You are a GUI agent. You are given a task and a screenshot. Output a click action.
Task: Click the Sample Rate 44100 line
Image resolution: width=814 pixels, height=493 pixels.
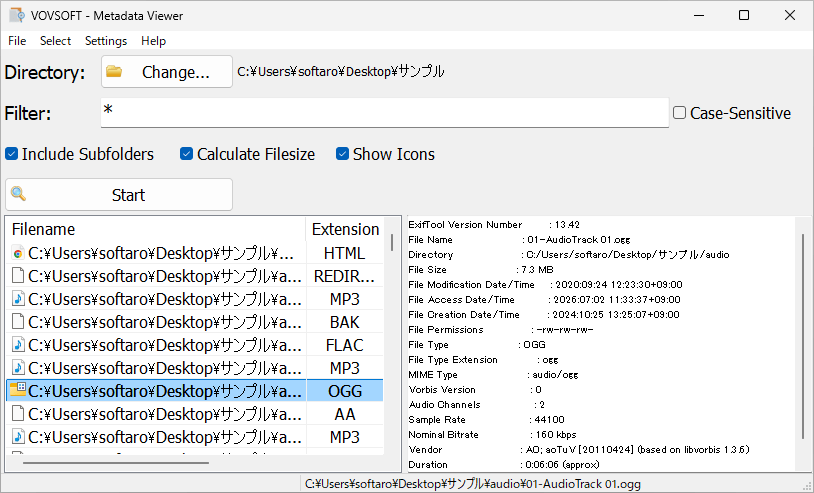[x=486, y=420]
